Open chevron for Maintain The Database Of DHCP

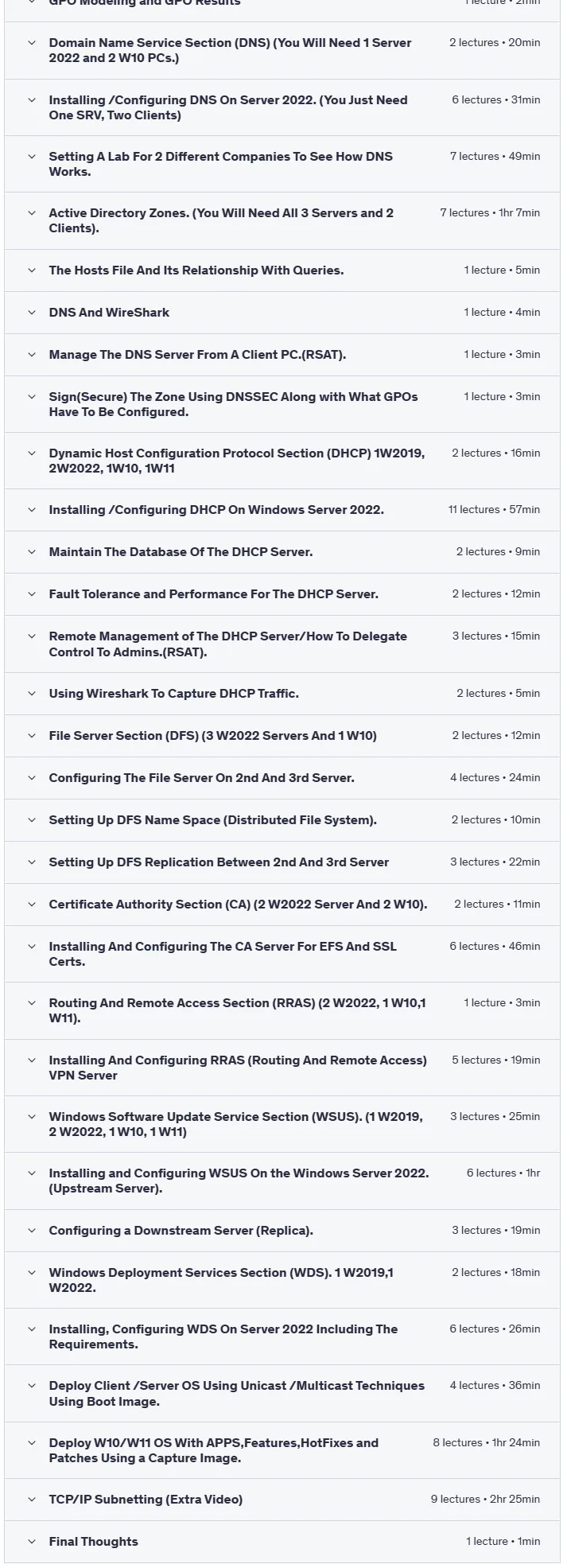click(x=32, y=552)
